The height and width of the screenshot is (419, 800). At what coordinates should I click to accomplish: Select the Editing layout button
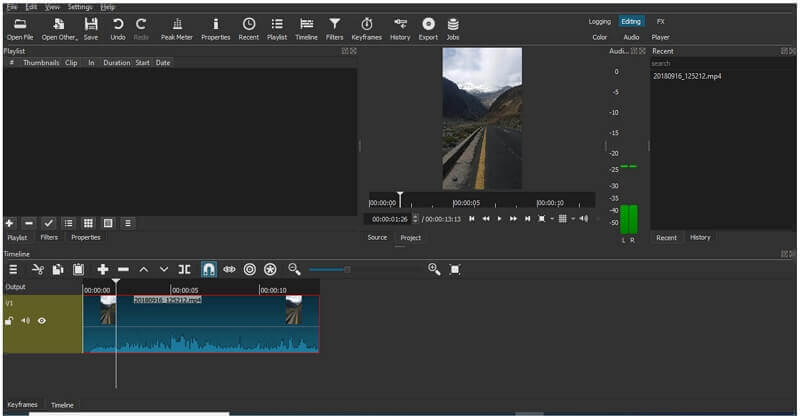pos(631,21)
